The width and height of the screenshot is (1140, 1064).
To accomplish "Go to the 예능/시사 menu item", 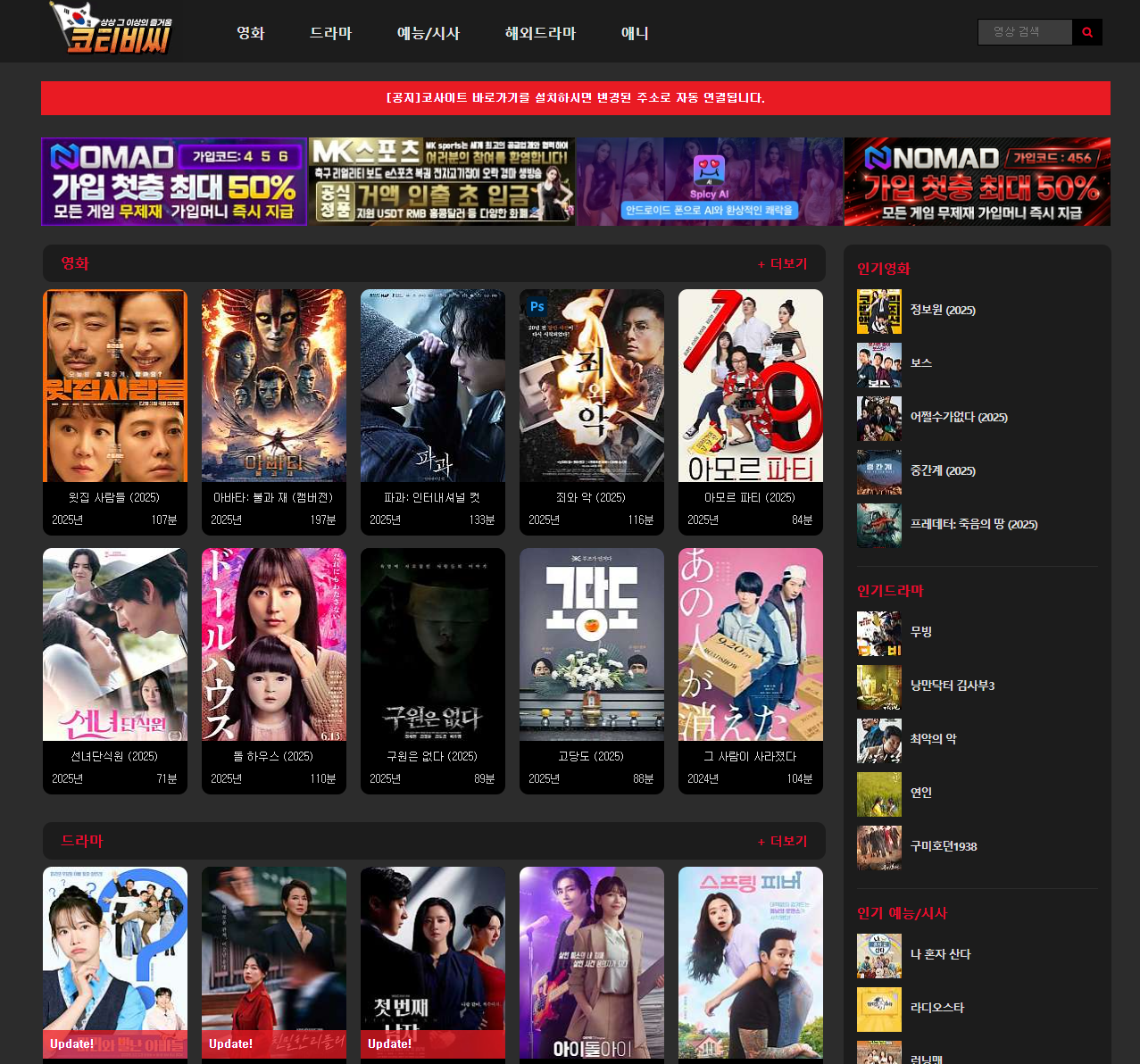I will [428, 33].
